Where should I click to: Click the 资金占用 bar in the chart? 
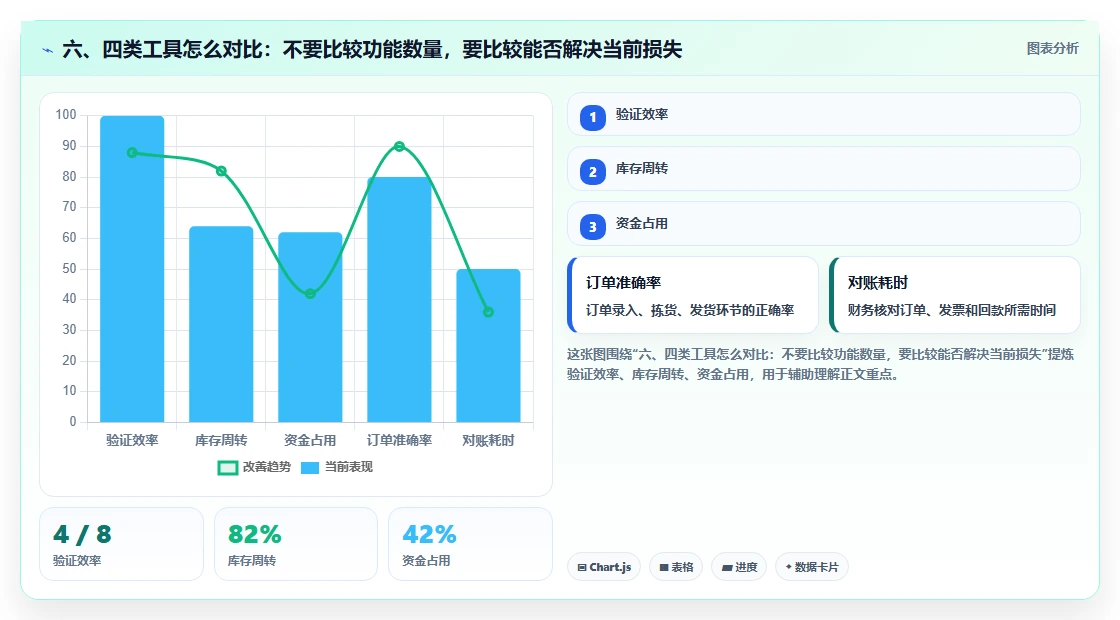310,327
